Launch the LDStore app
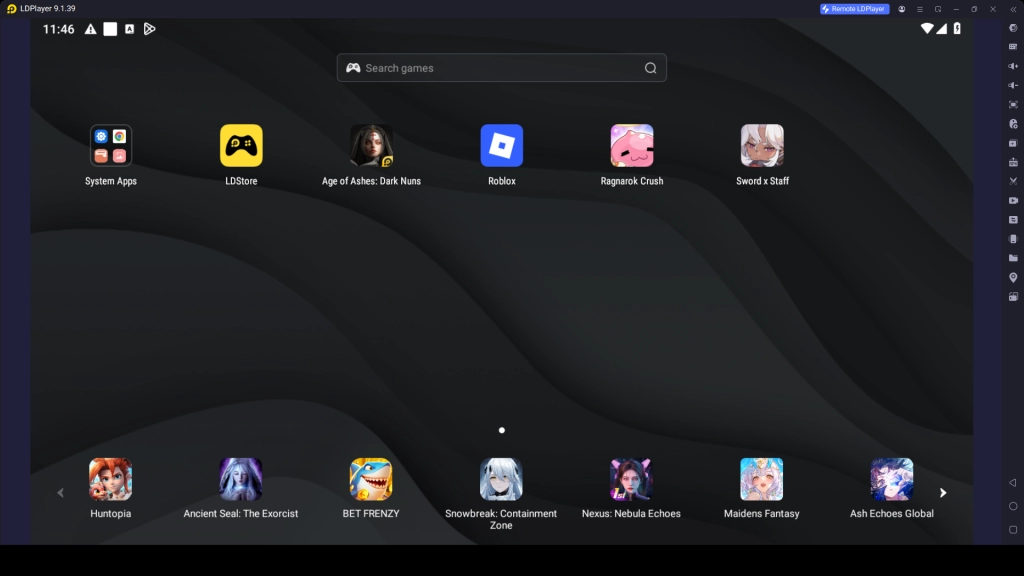Viewport: 1024px width, 576px height. pos(241,146)
